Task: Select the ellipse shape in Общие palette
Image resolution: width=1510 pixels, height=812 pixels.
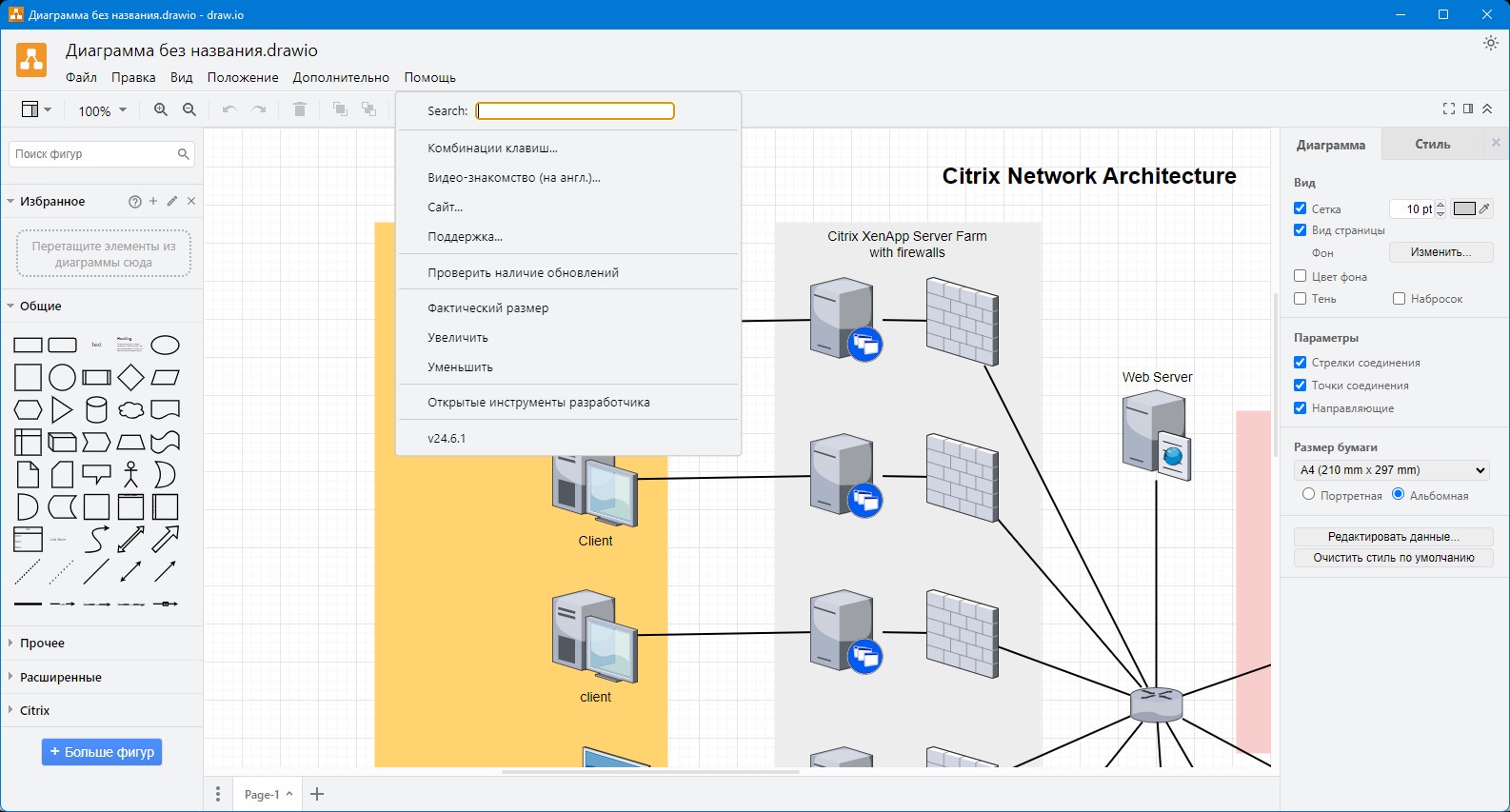Action: 166,346
